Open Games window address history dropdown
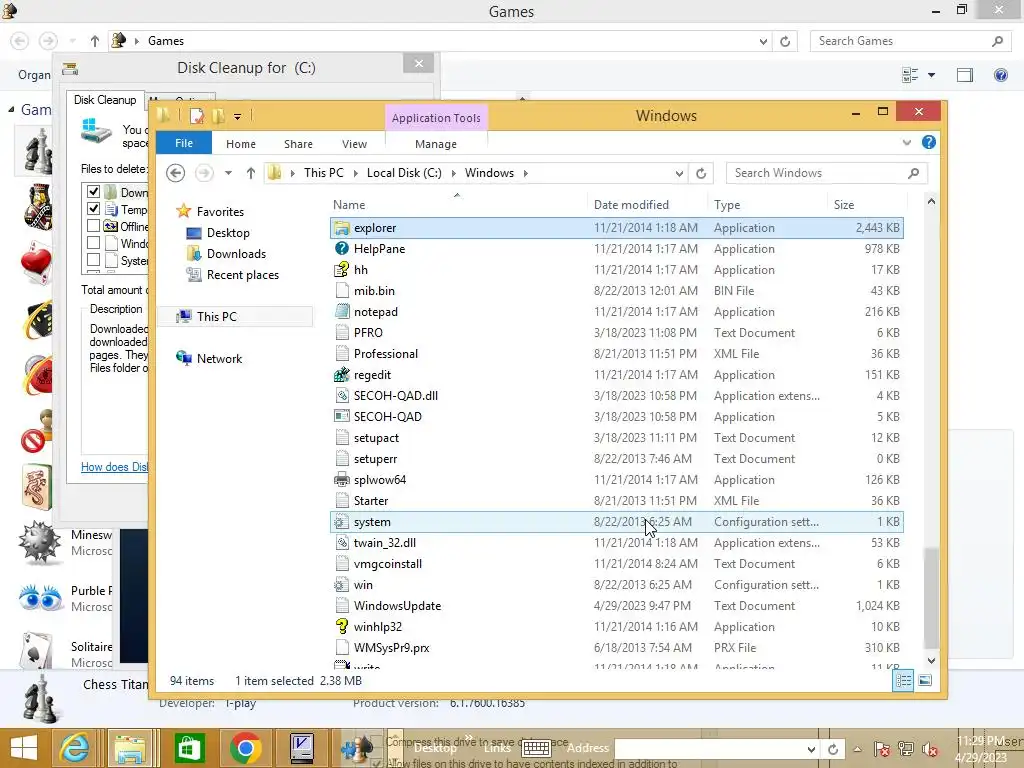The width and height of the screenshot is (1024, 768). pos(763,41)
